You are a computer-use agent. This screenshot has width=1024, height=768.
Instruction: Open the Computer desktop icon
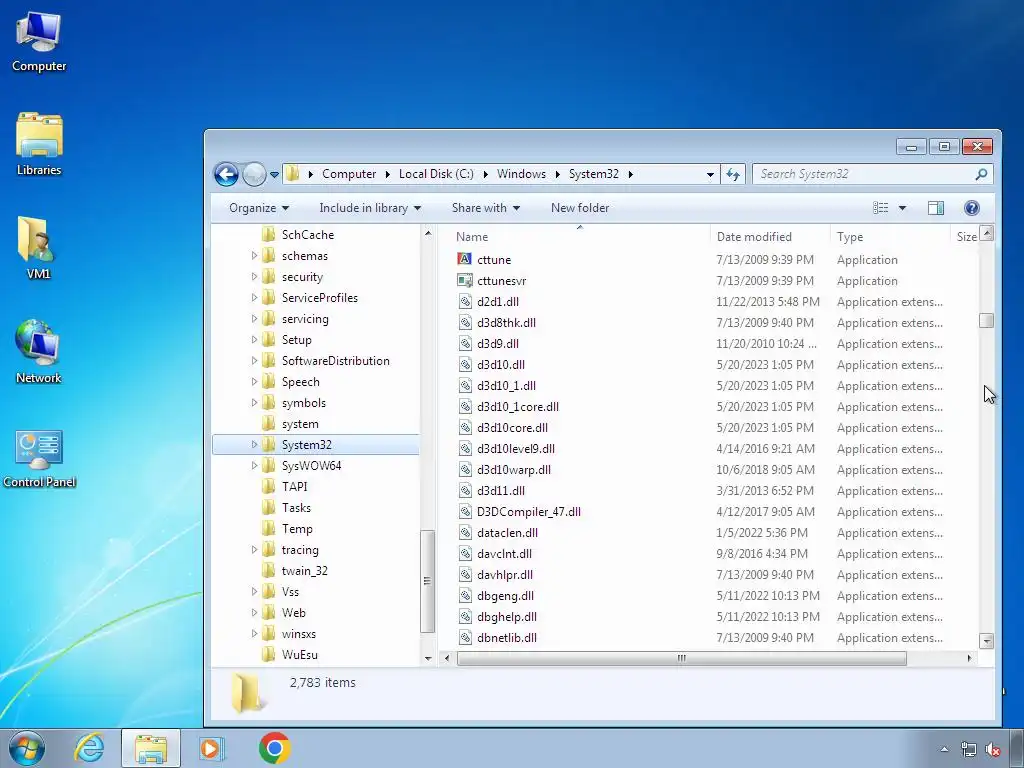tap(39, 42)
